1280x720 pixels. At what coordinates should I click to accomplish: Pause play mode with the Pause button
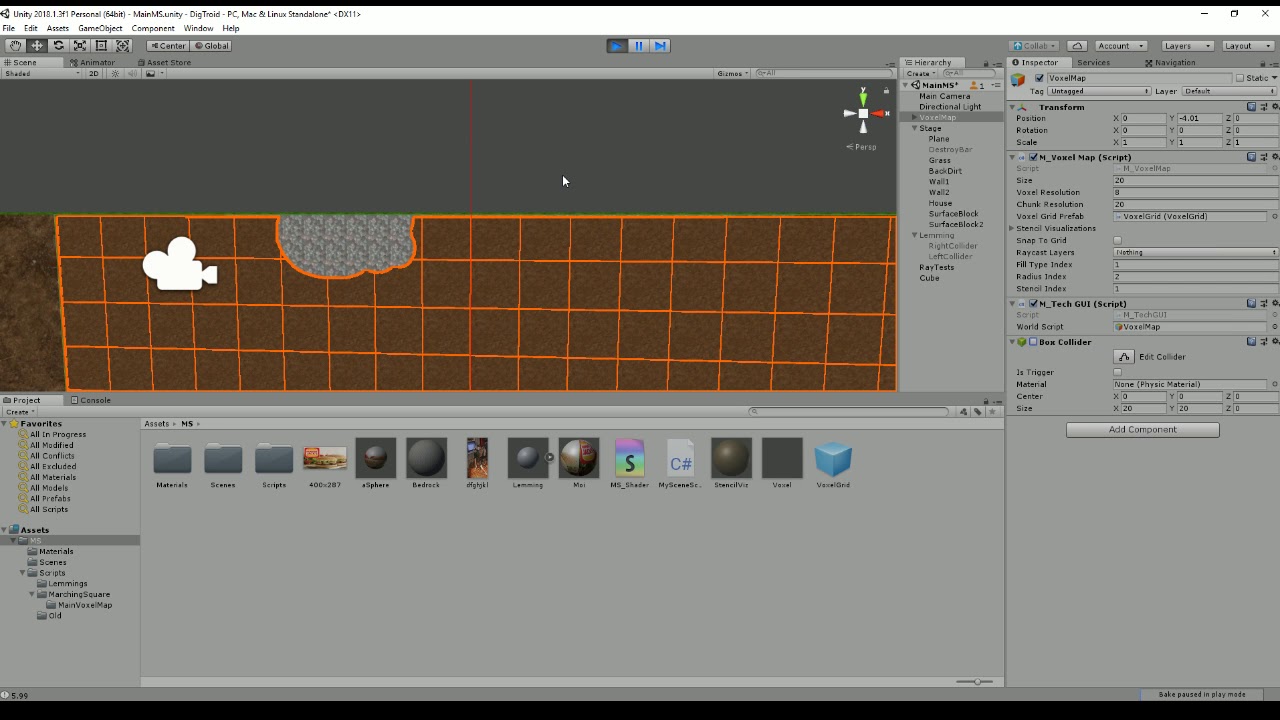638,46
